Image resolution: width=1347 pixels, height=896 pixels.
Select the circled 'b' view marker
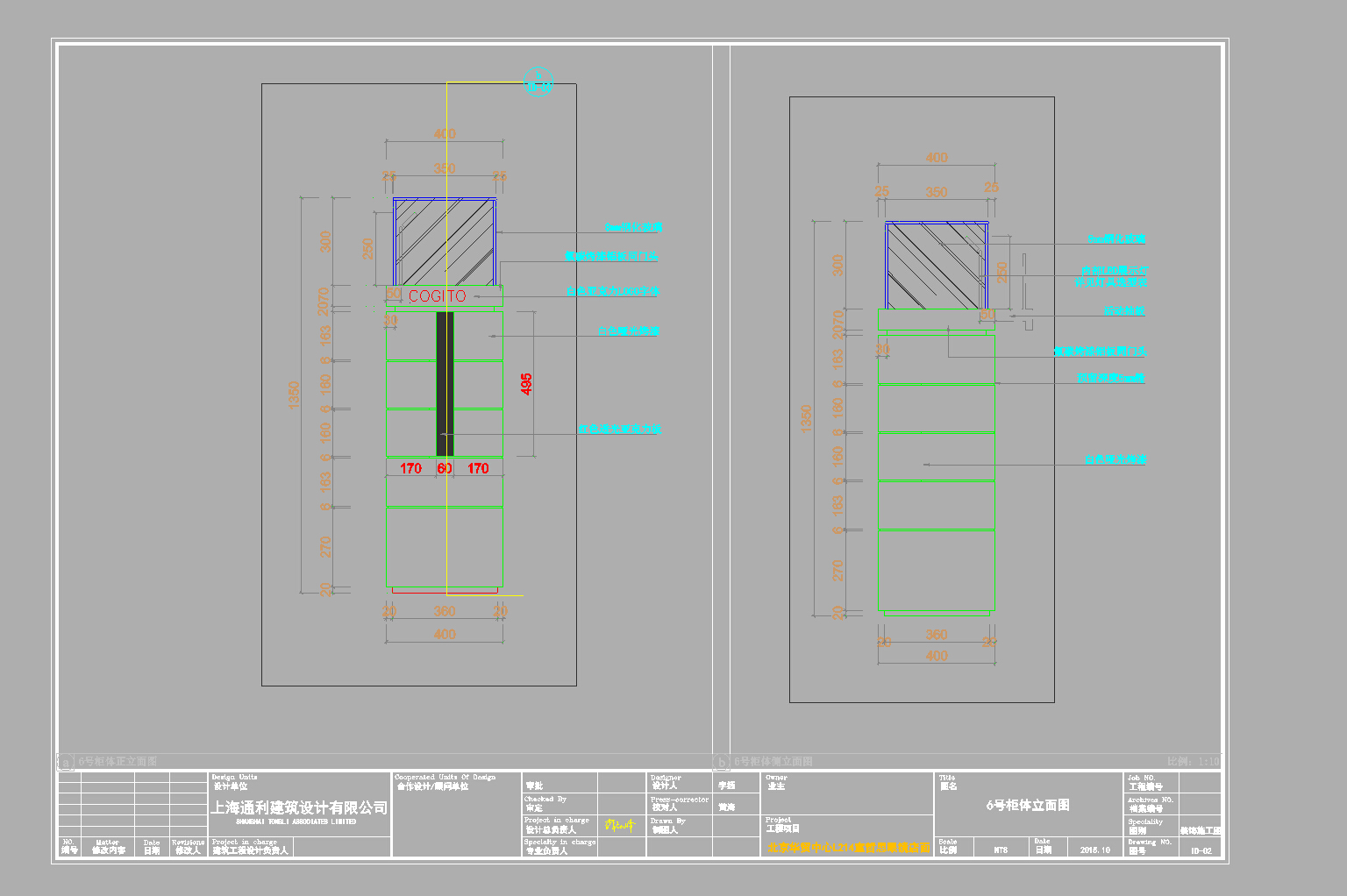pyautogui.click(x=721, y=762)
